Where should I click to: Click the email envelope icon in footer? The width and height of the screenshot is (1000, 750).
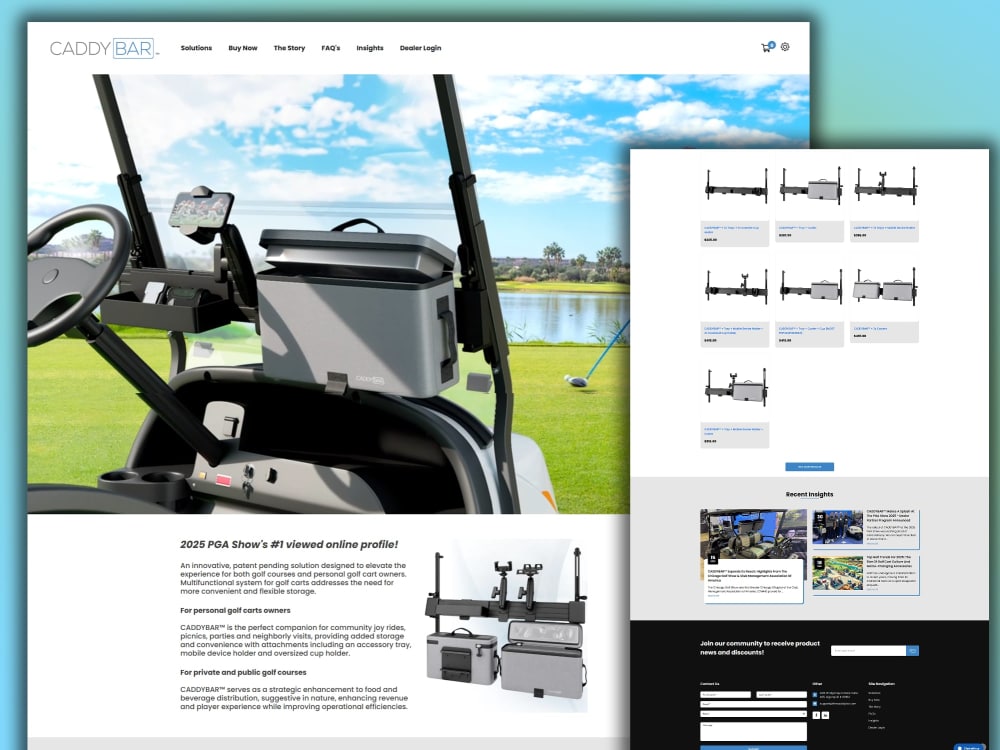point(814,703)
